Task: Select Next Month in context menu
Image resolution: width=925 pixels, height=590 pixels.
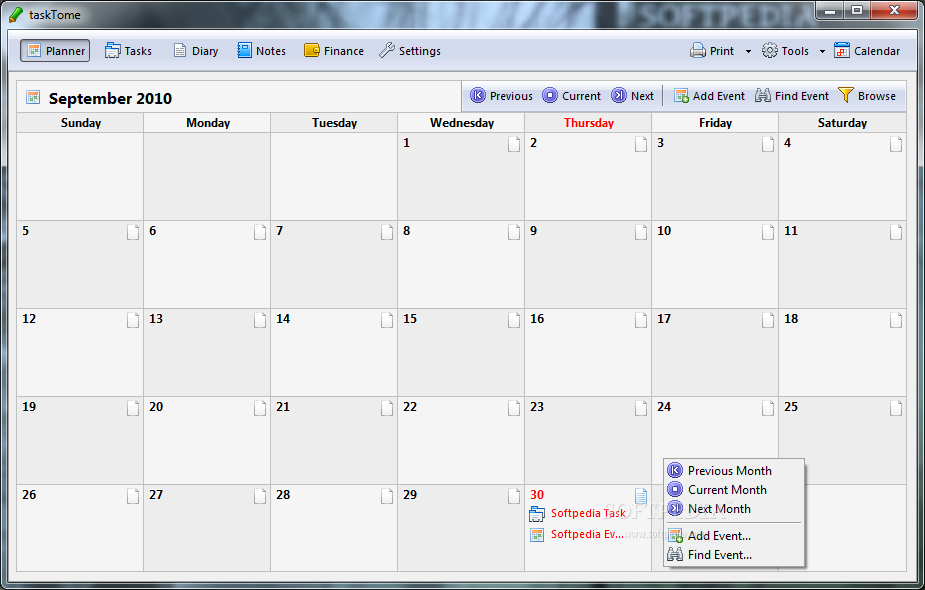Action: click(x=734, y=508)
